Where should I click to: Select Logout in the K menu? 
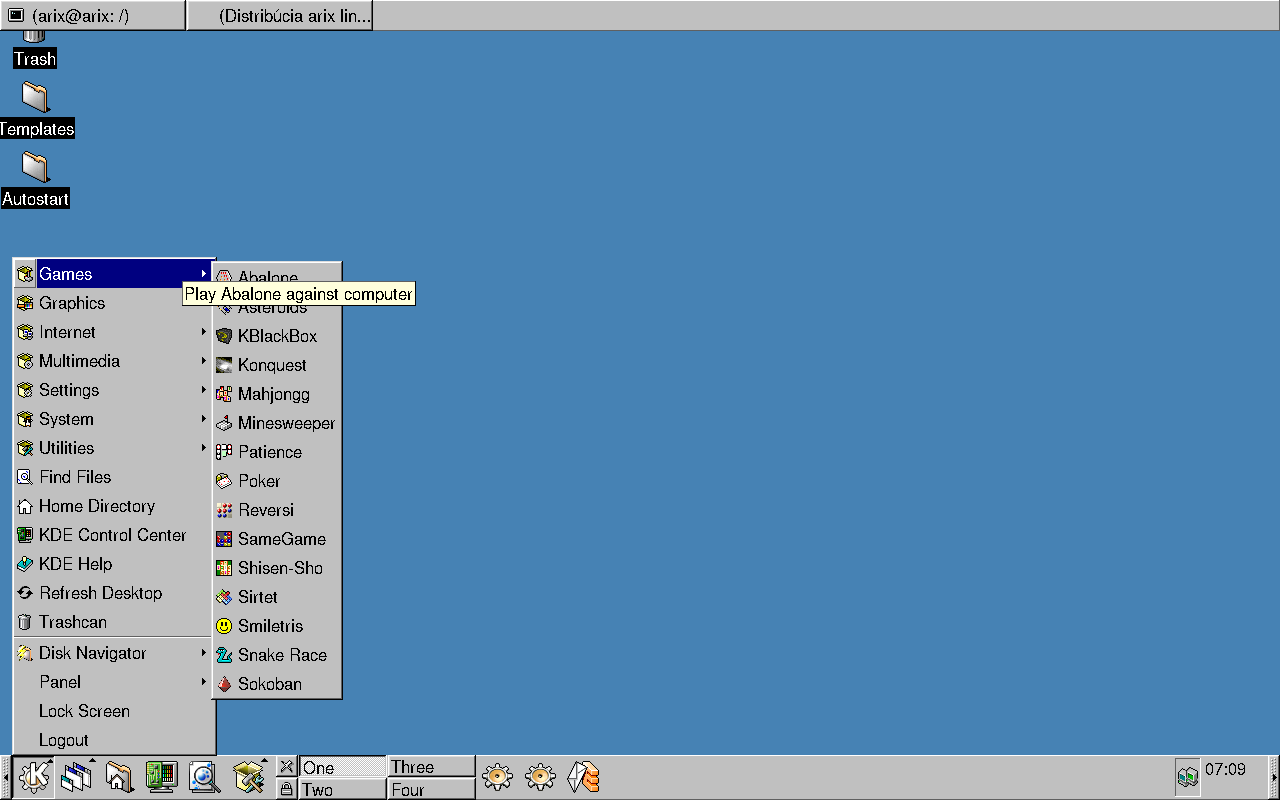114,740
